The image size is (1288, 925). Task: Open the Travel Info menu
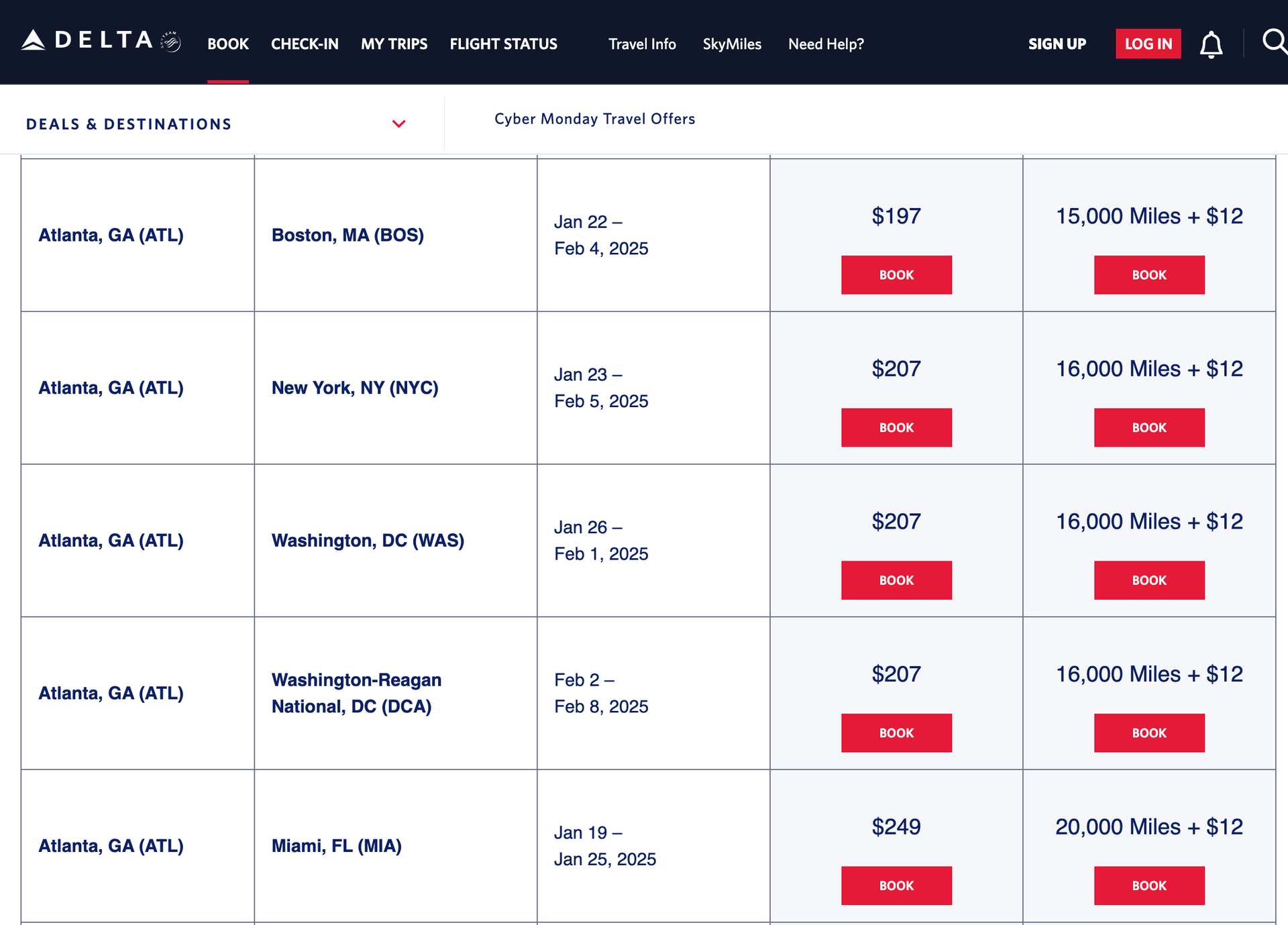tap(642, 44)
